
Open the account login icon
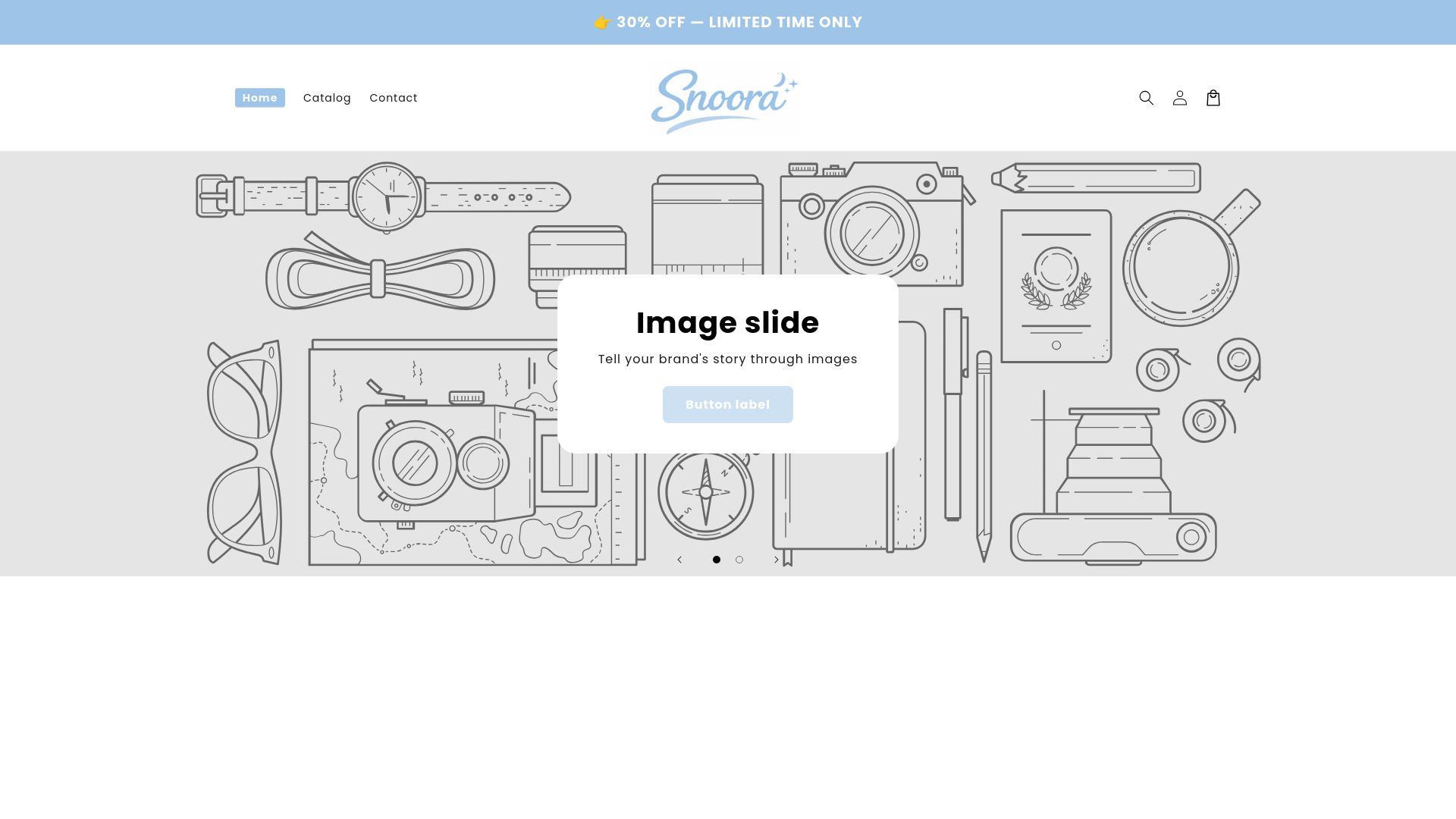click(1179, 98)
